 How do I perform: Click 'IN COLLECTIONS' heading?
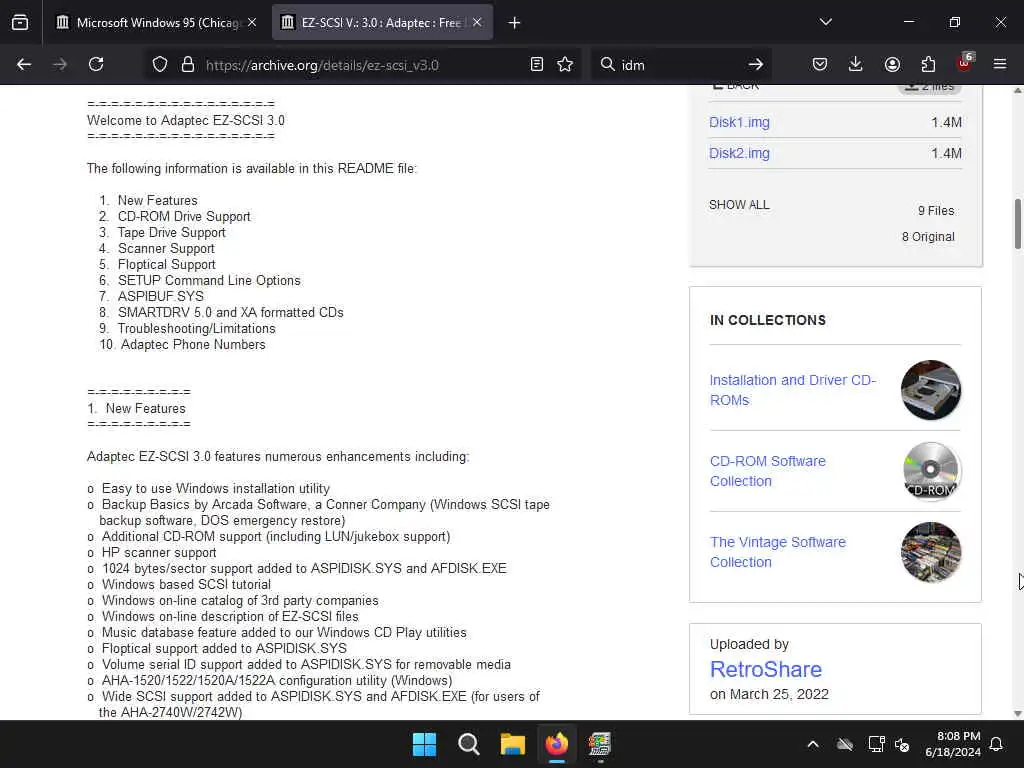[768, 320]
